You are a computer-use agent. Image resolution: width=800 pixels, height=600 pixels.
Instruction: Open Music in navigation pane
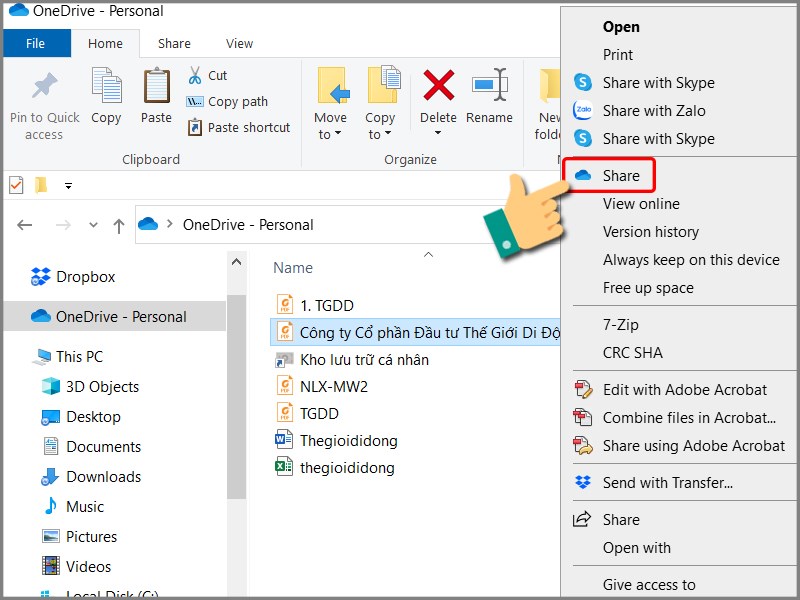[72, 506]
